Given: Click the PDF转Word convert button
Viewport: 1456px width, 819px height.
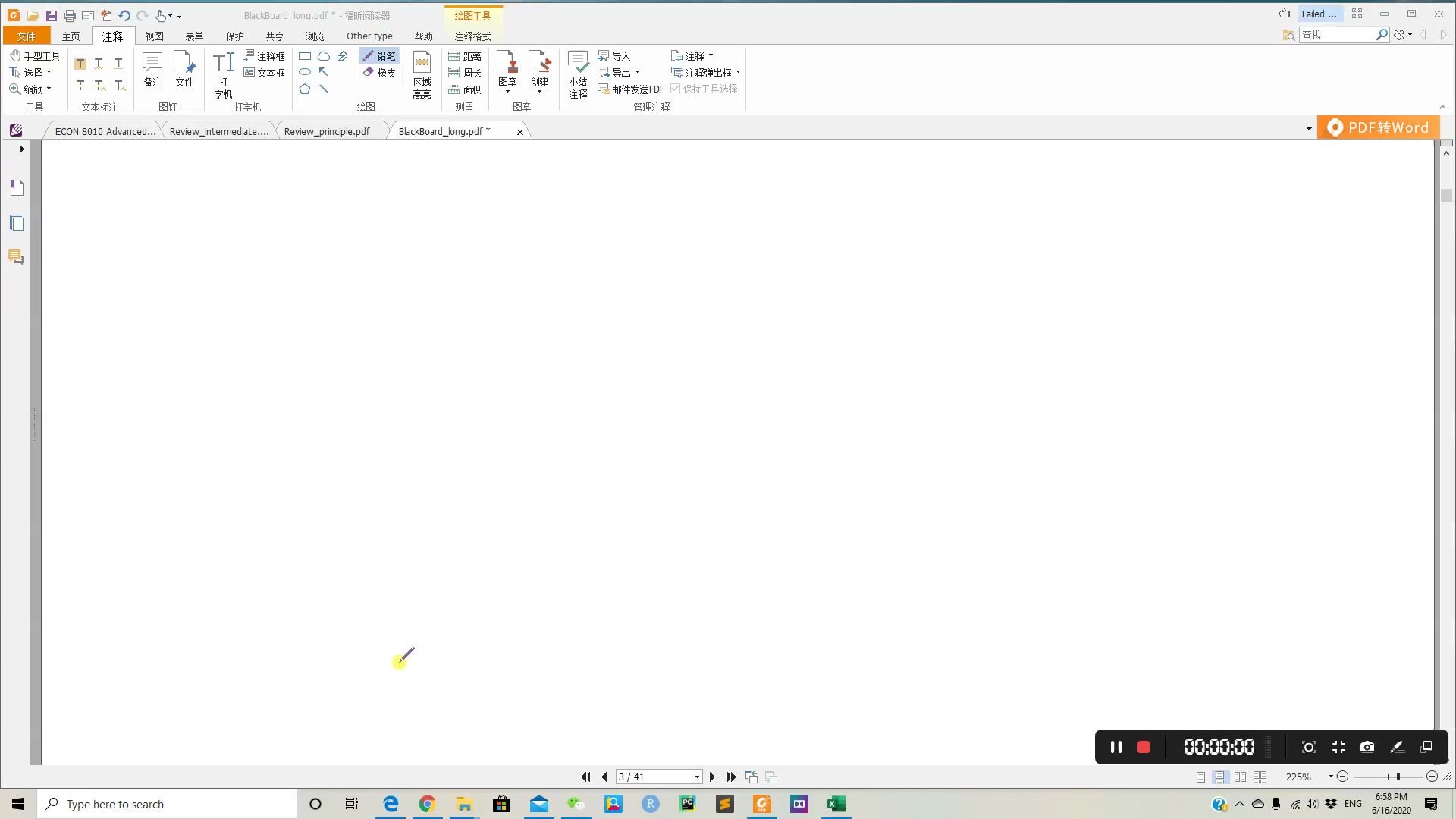Looking at the screenshot, I should click(x=1379, y=127).
